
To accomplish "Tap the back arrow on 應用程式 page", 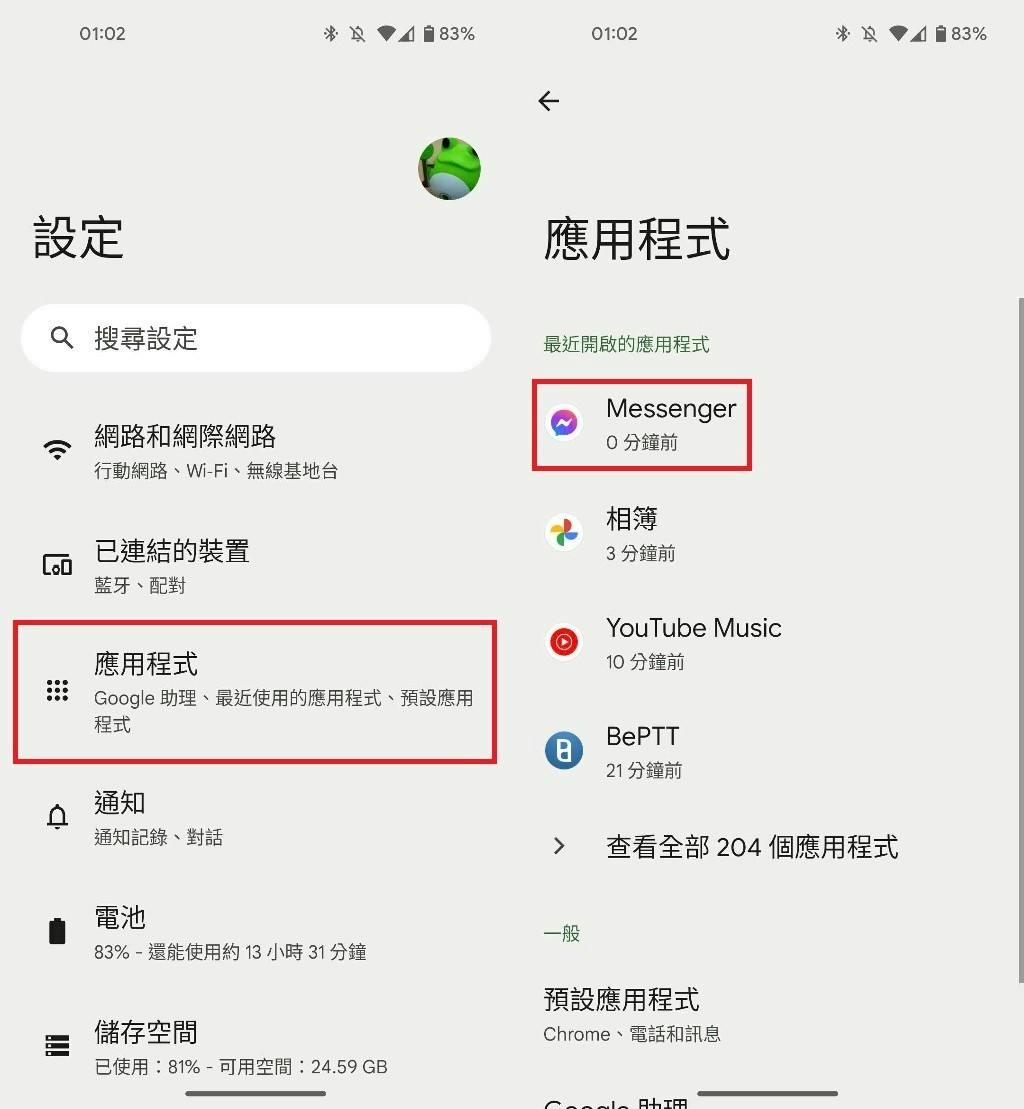I will (x=549, y=101).
